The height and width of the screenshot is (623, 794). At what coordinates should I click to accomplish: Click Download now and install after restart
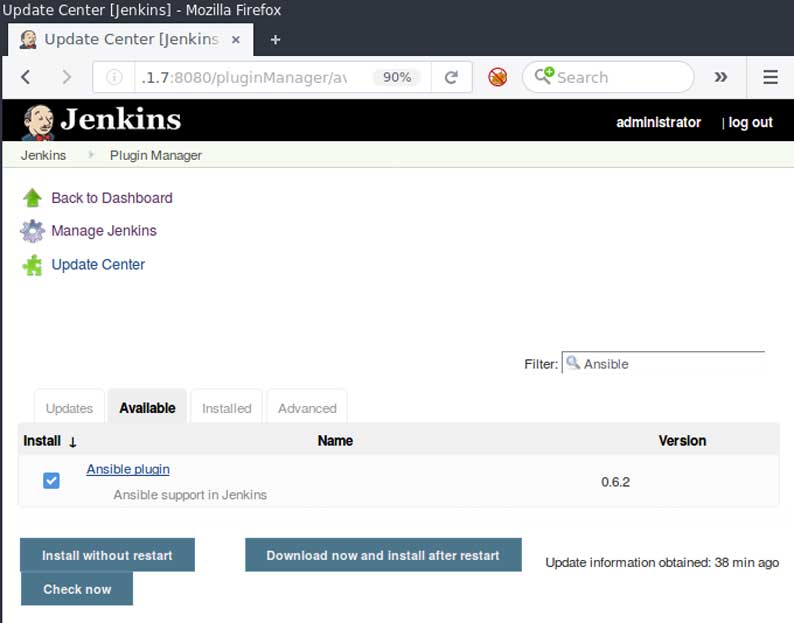383,555
